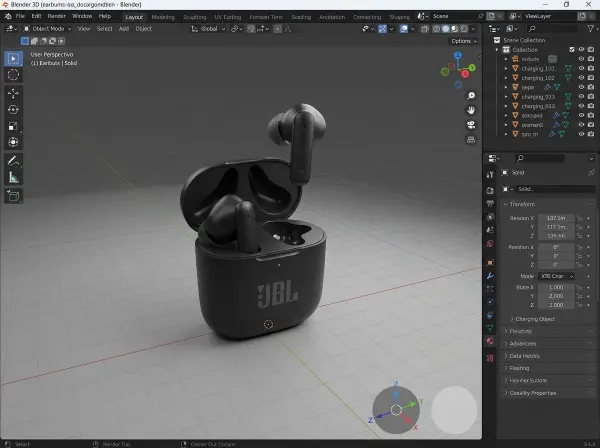Open the viewport Add menu

point(124,29)
